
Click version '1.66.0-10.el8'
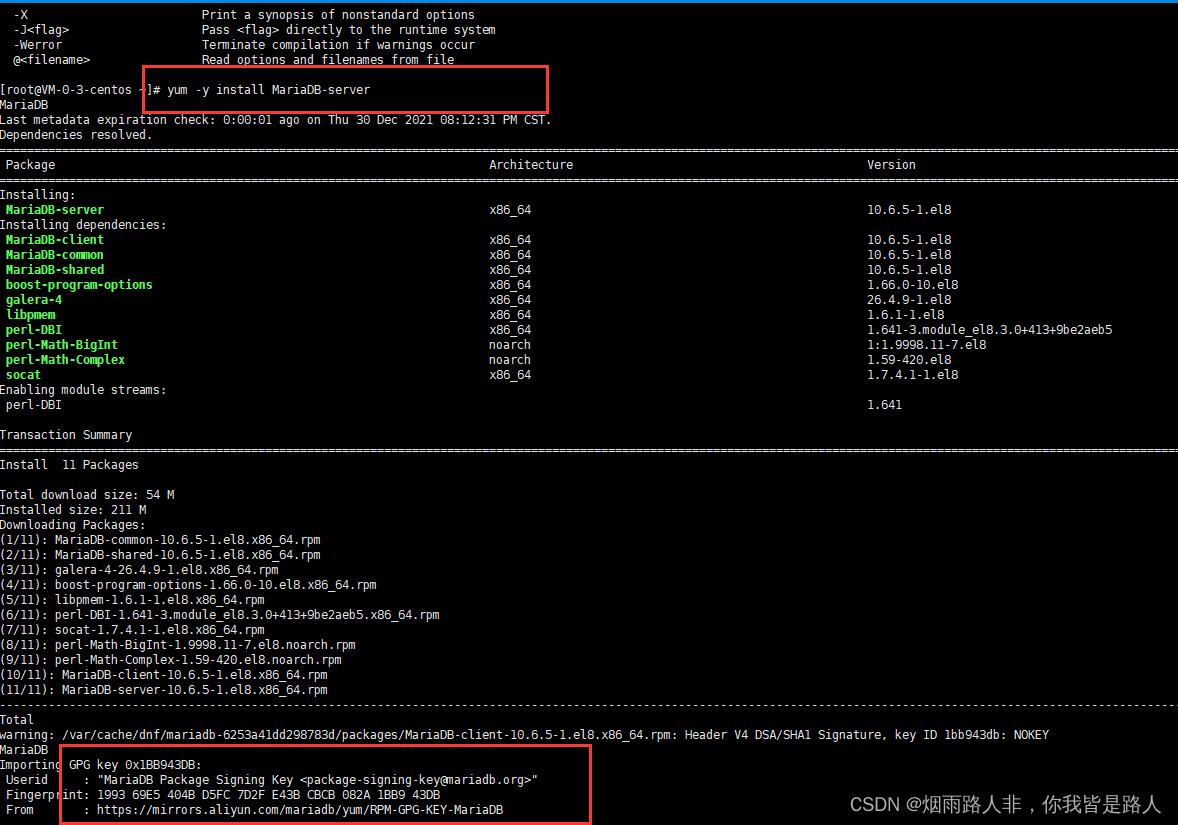(913, 285)
